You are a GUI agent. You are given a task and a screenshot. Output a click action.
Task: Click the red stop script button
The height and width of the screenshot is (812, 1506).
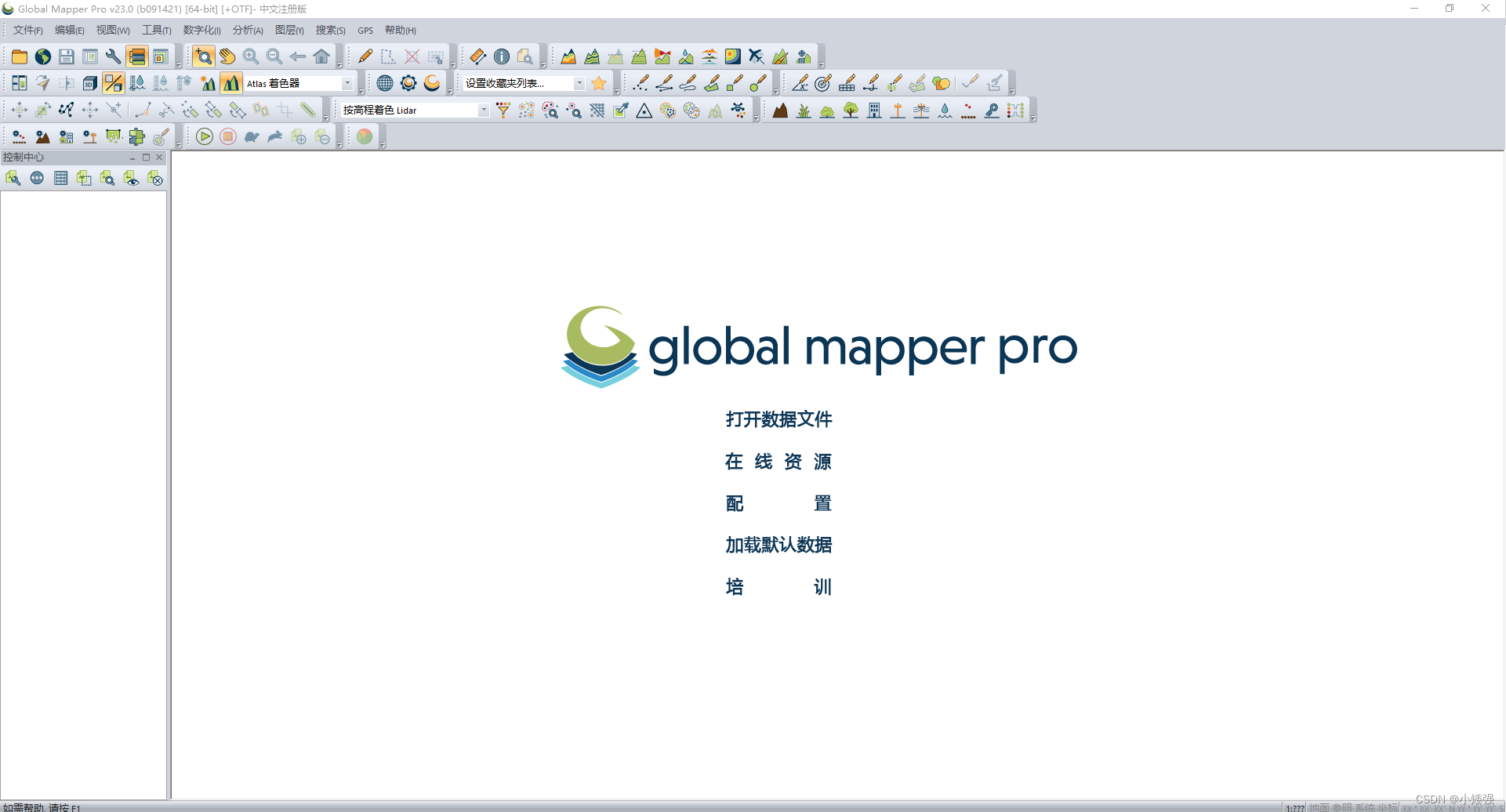click(228, 137)
